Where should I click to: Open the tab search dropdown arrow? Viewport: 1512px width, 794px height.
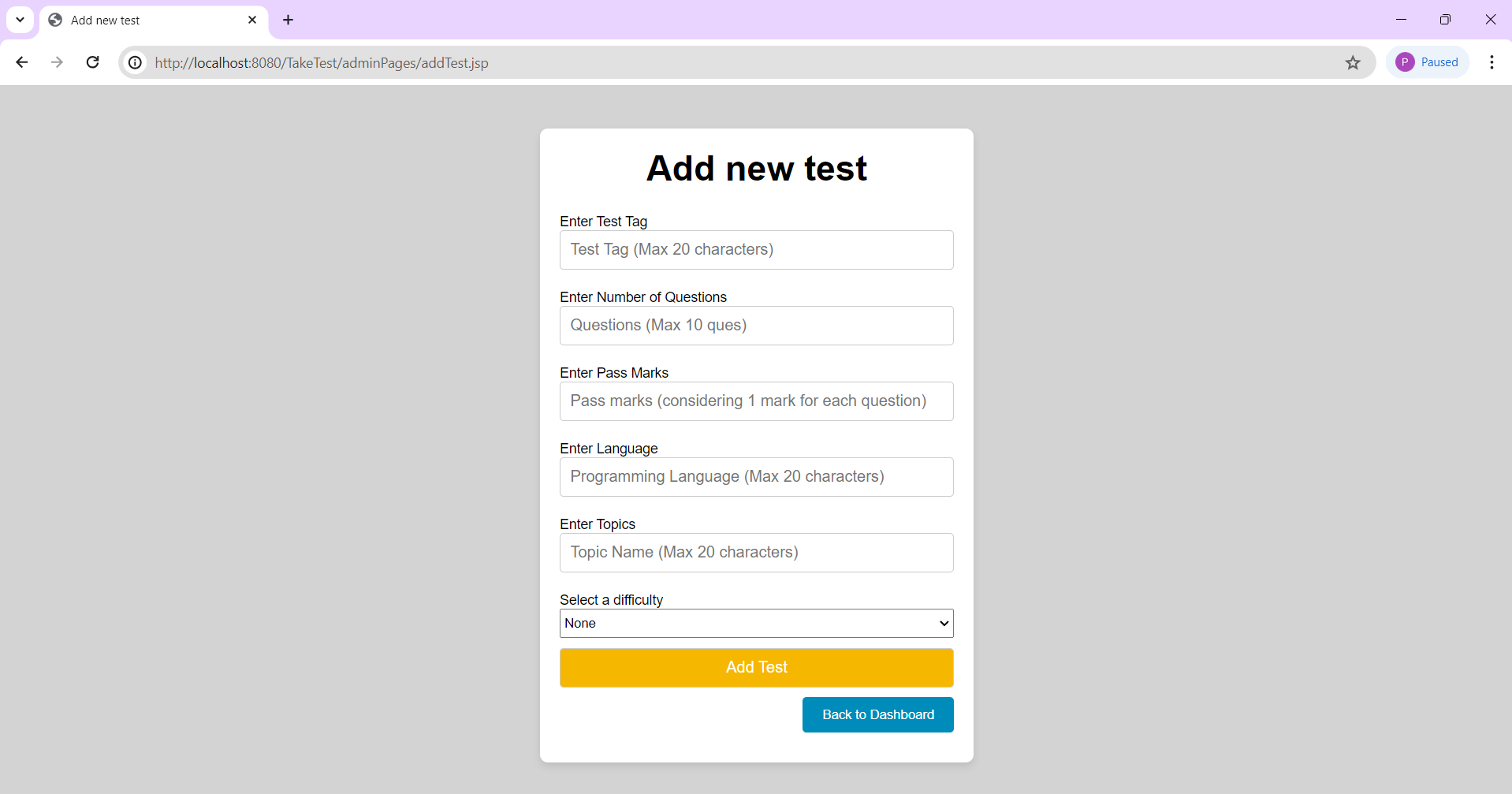pyautogui.click(x=20, y=20)
